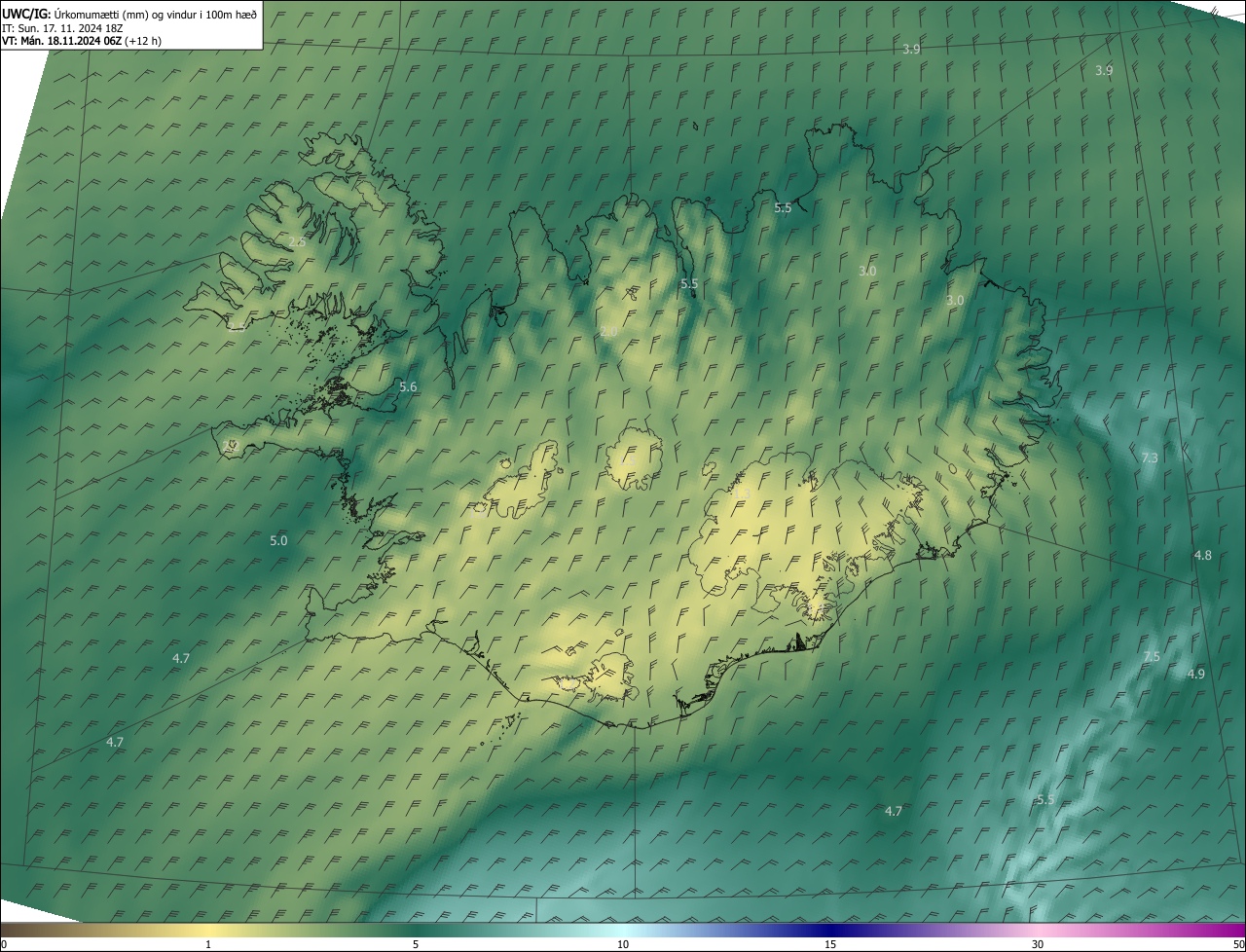The height and width of the screenshot is (952, 1246).
Task: Click the 0 tick label on the color scale
Action: pos(4,944)
